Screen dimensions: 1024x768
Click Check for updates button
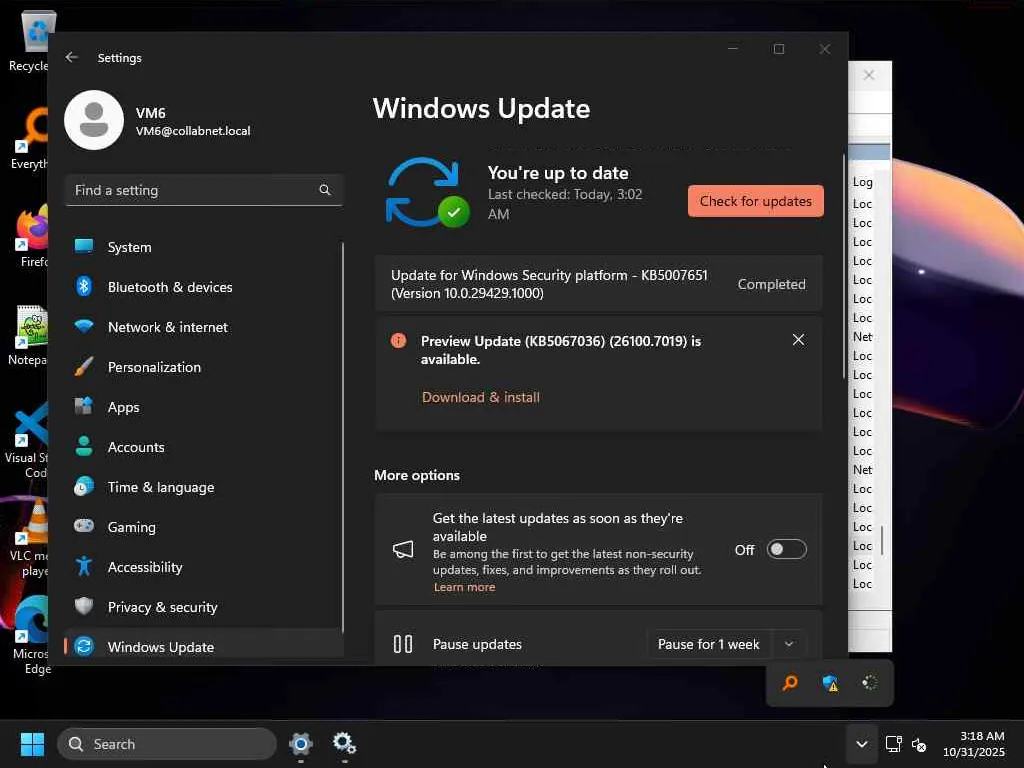pos(756,201)
